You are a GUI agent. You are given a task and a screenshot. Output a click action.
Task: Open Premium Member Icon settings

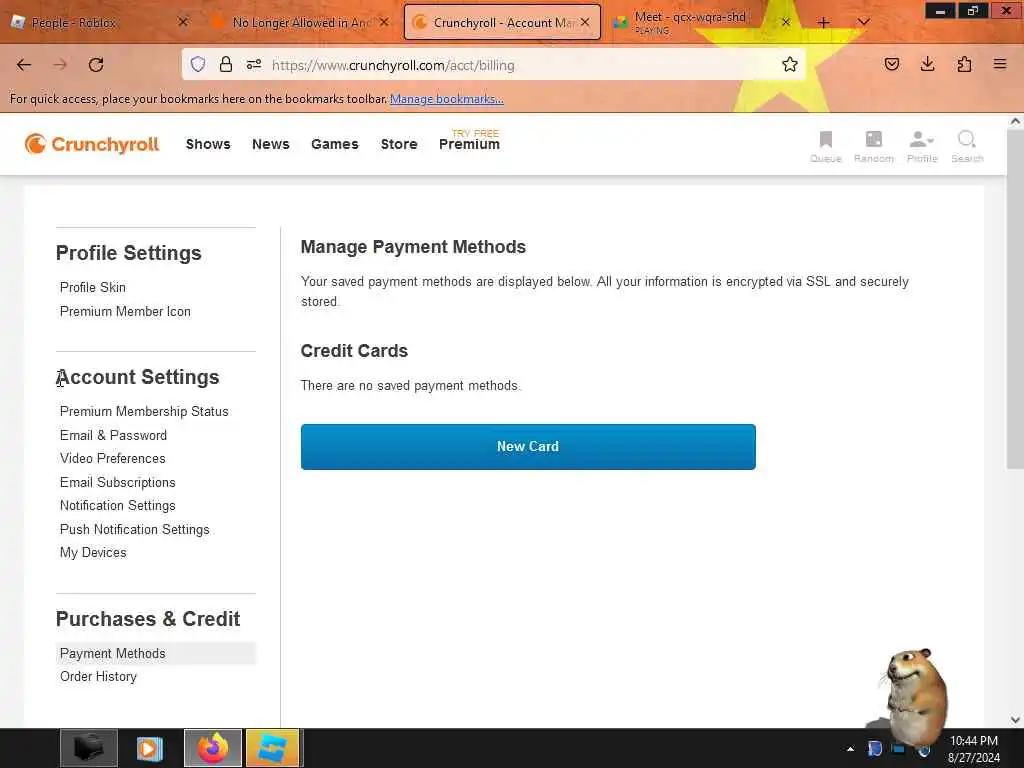pos(125,312)
